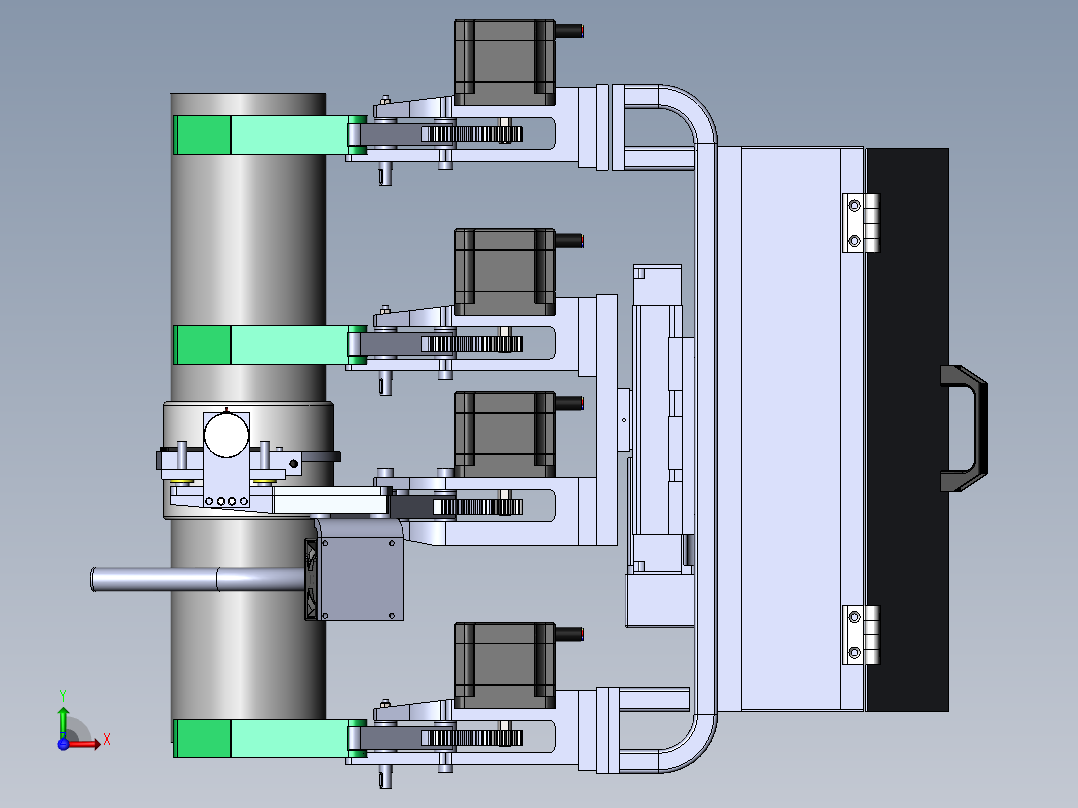Select the bottommost stepper motor
This screenshot has height=808, width=1078.
505,665
